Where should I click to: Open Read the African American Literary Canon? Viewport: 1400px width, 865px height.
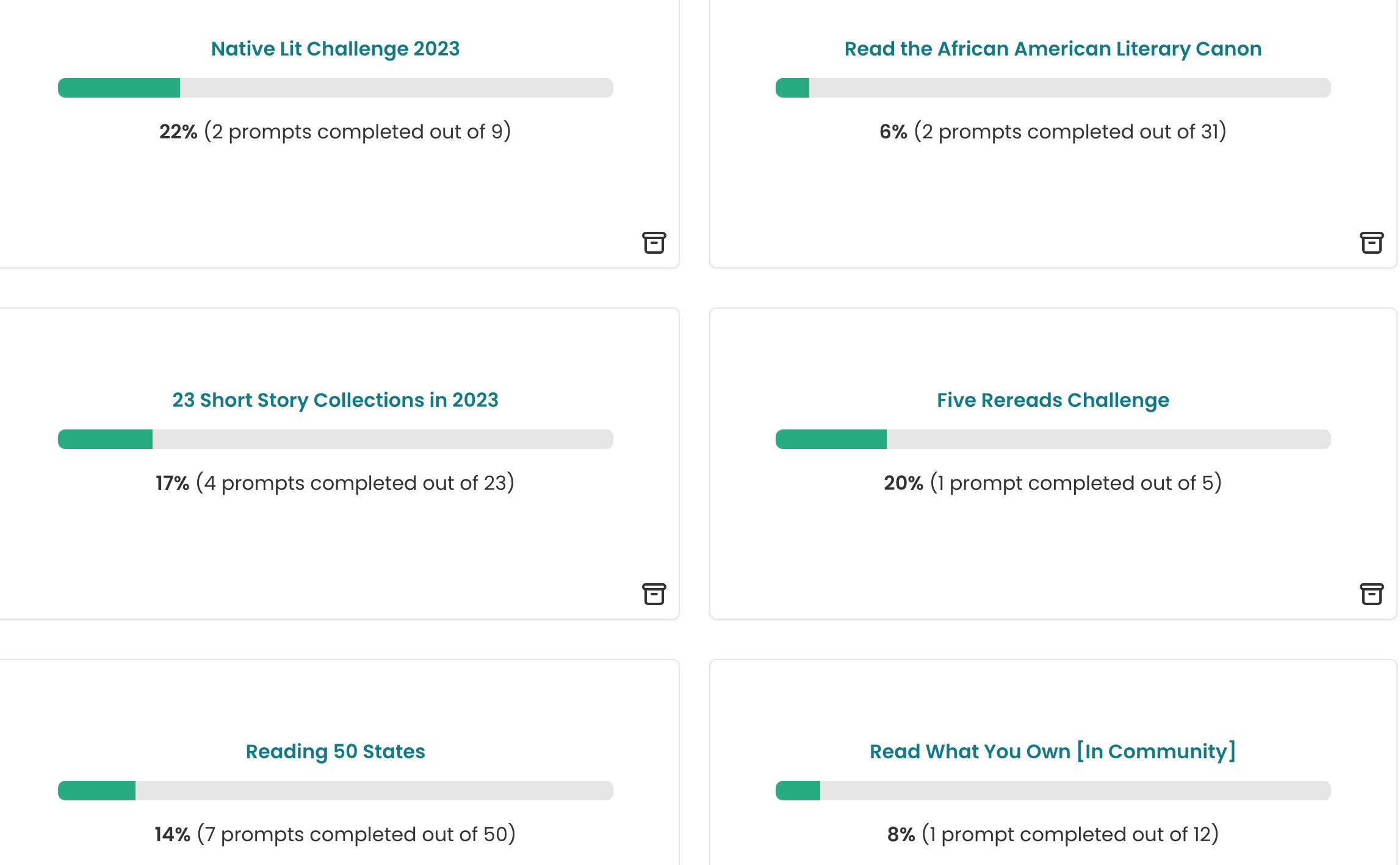(1052, 49)
